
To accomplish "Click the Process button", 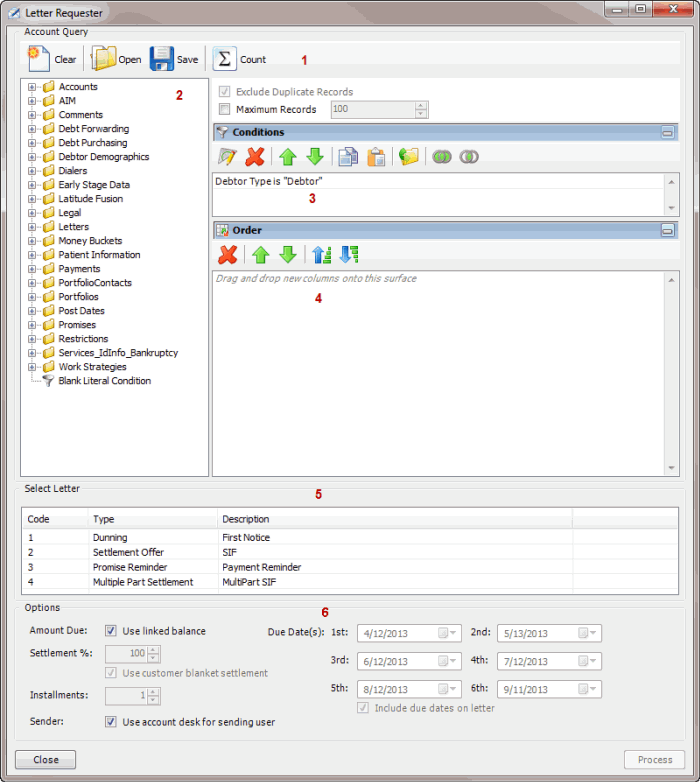I will pyautogui.click(x=655, y=760).
